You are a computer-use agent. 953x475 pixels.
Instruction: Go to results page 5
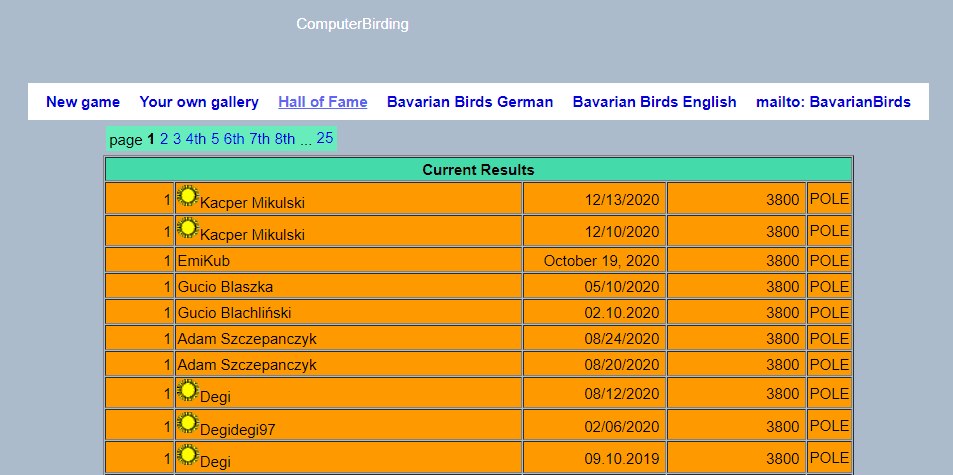click(215, 139)
